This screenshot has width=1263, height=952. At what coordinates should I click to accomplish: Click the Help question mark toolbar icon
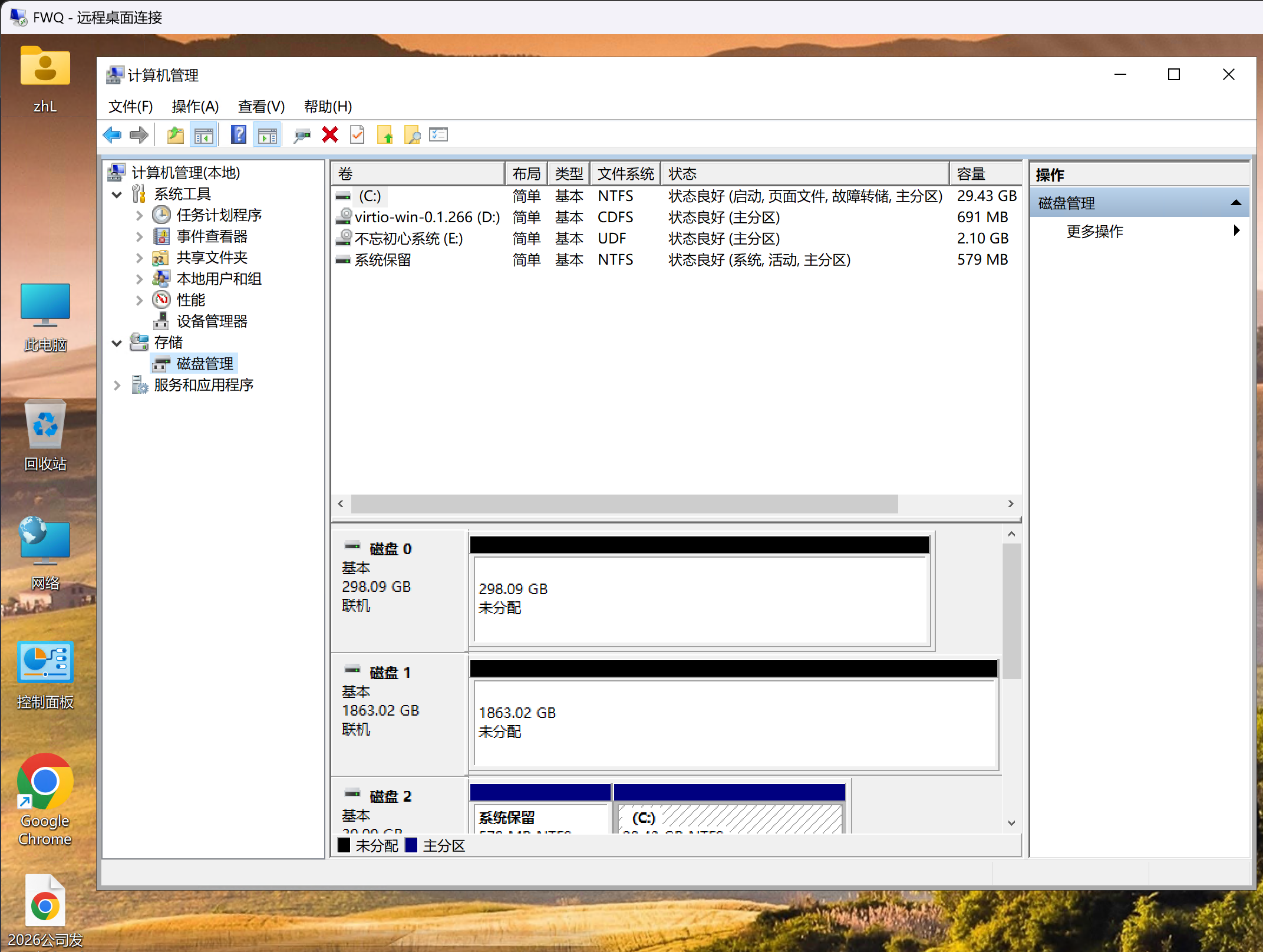(238, 135)
